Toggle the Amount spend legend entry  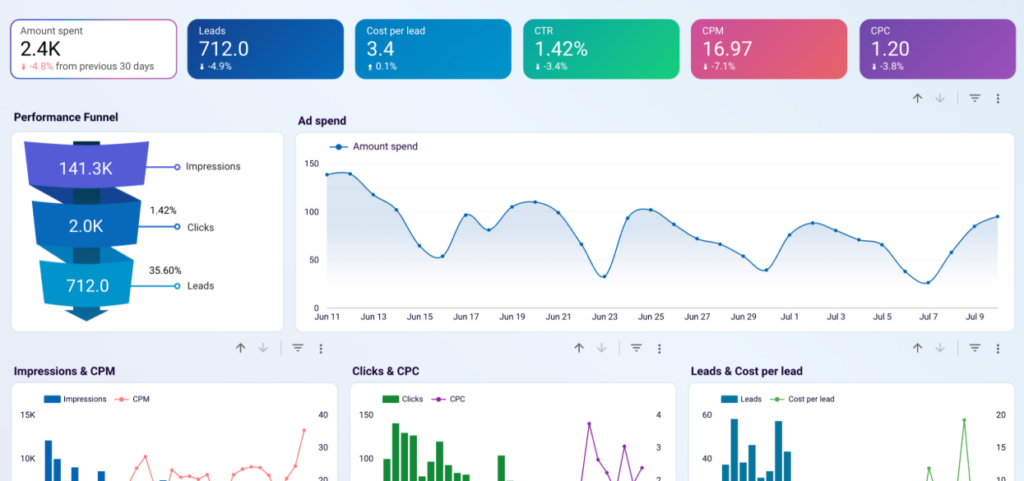coord(374,147)
